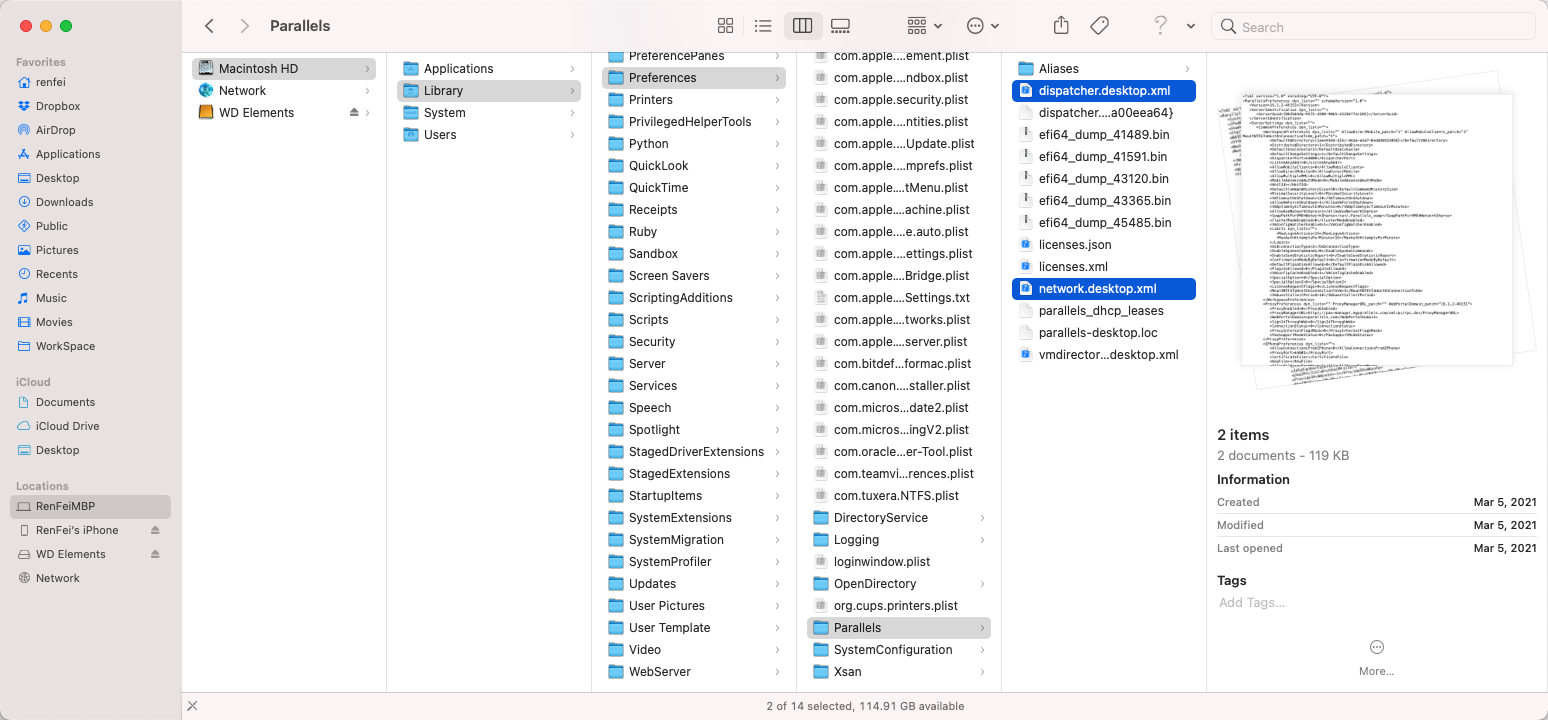Select com.apple.security.plist file

click(x=899, y=99)
